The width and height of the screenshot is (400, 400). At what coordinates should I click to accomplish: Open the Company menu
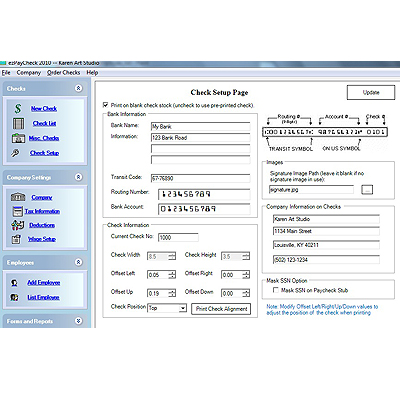point(29,73)
